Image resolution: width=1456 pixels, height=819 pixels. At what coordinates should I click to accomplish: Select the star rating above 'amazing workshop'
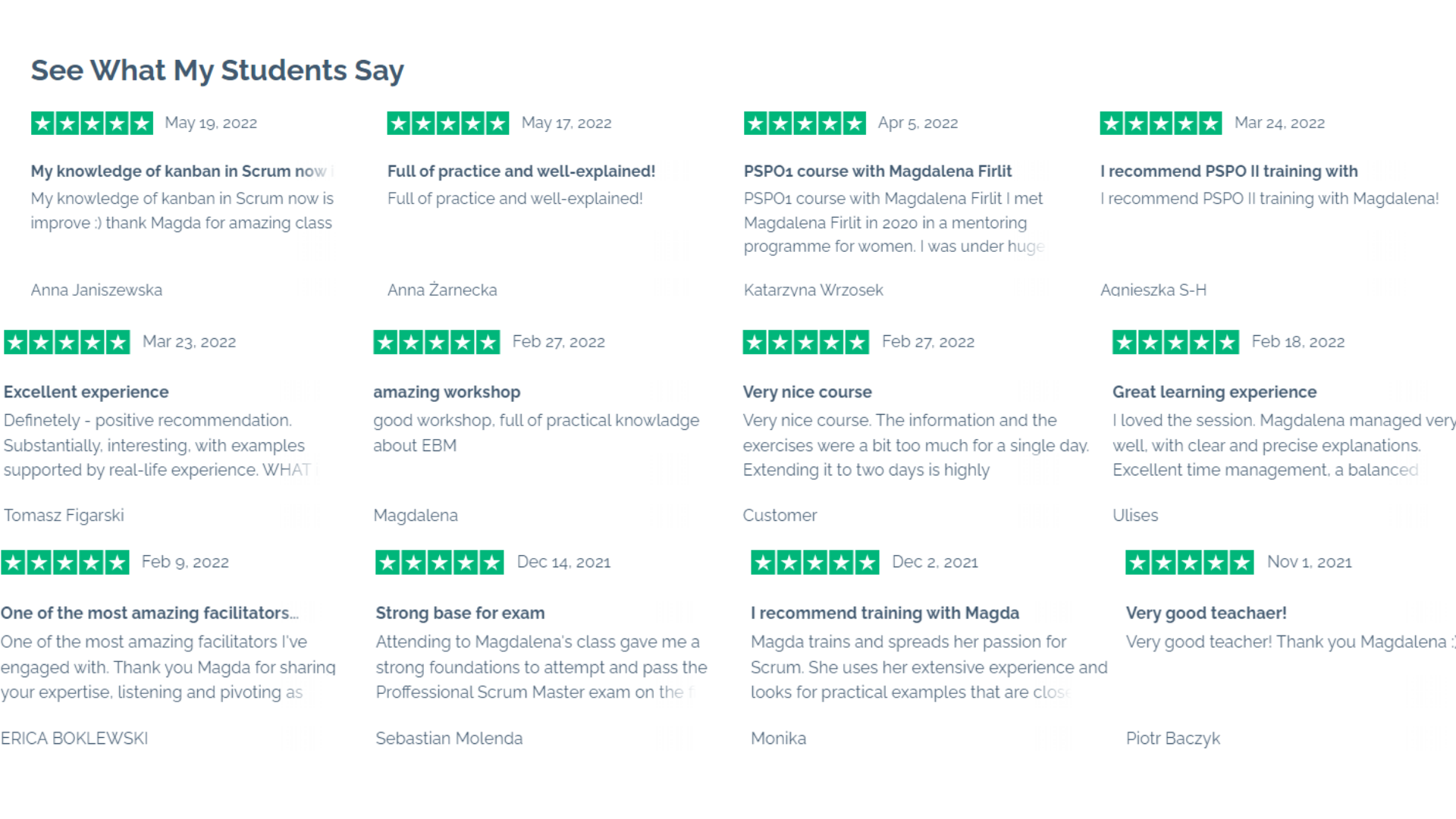[x=437, y=342]
